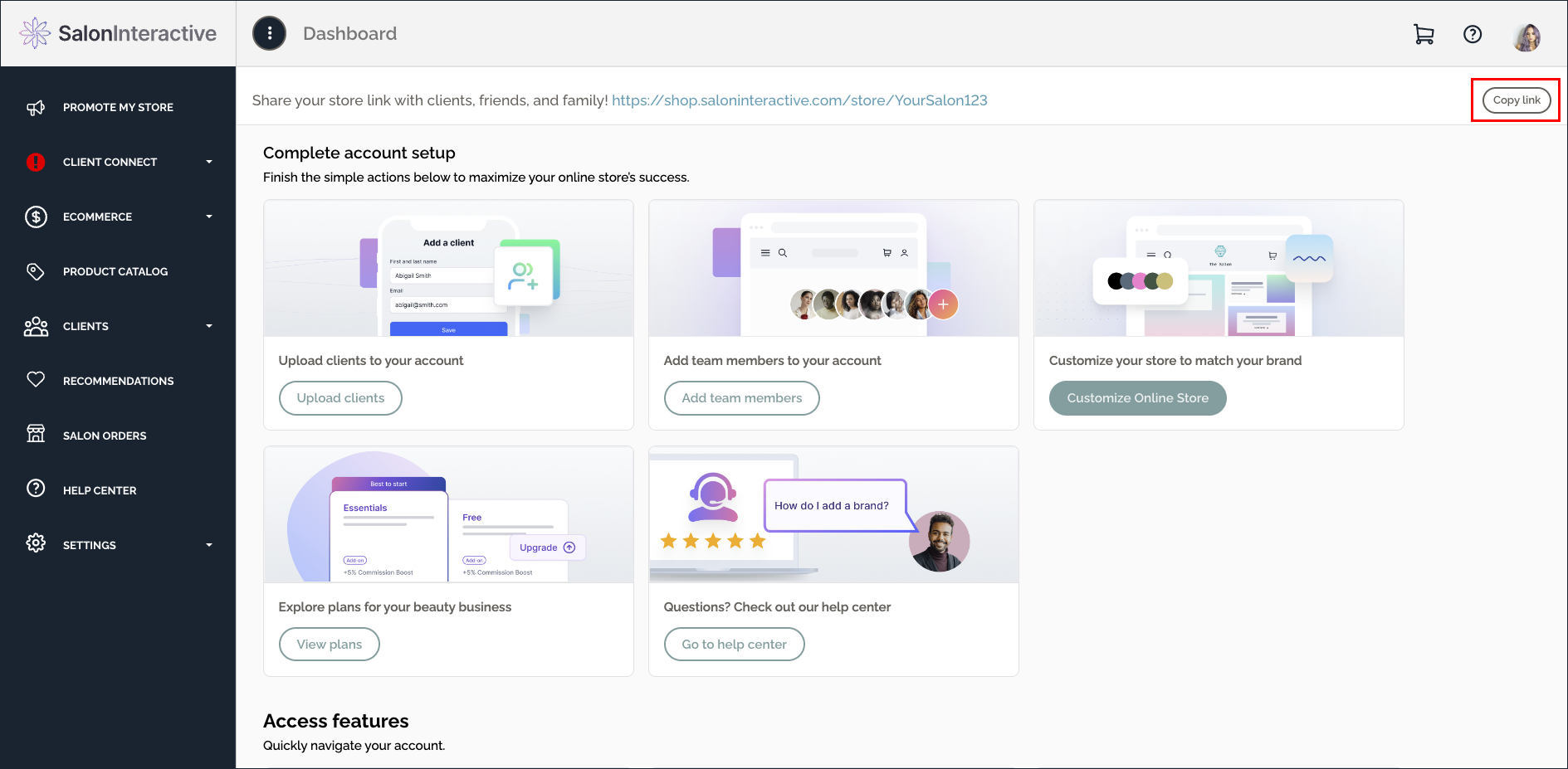Expand the Ecommerce menu arrow
Image resolution: width=1568 pixels, height=769 pixels.
coord(209,217)
